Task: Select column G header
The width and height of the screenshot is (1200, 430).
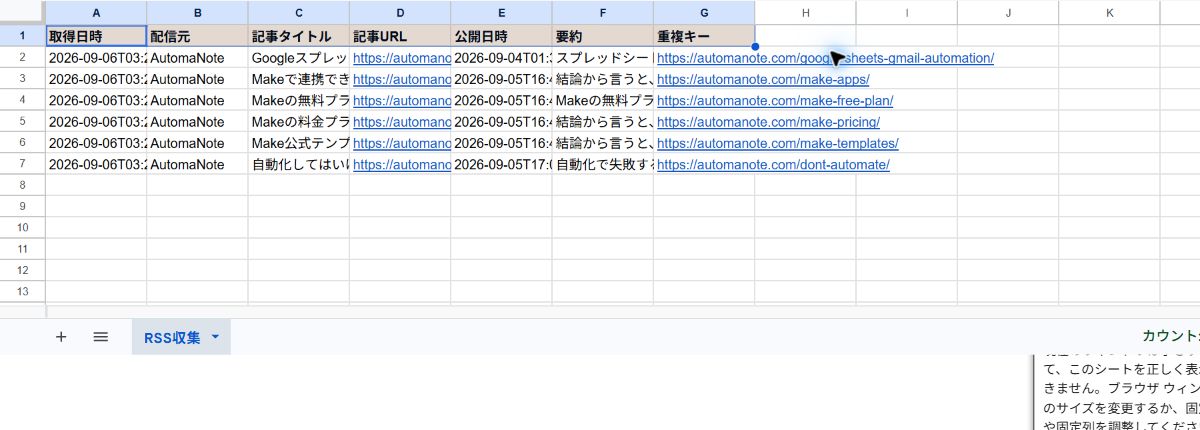Action: click(x=704, y=13)
